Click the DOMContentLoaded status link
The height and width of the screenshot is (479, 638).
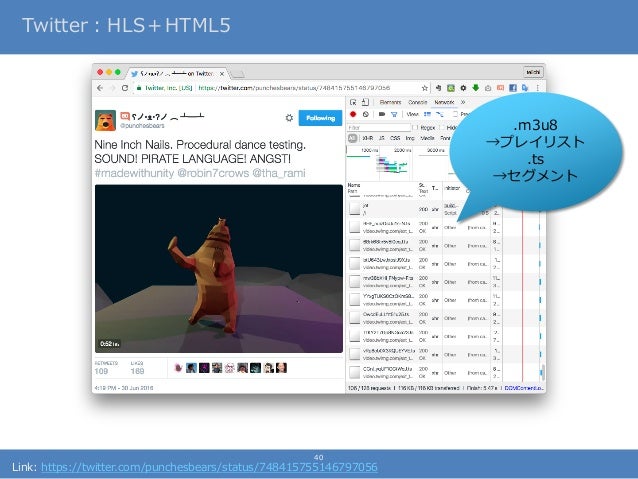point(524,388)
